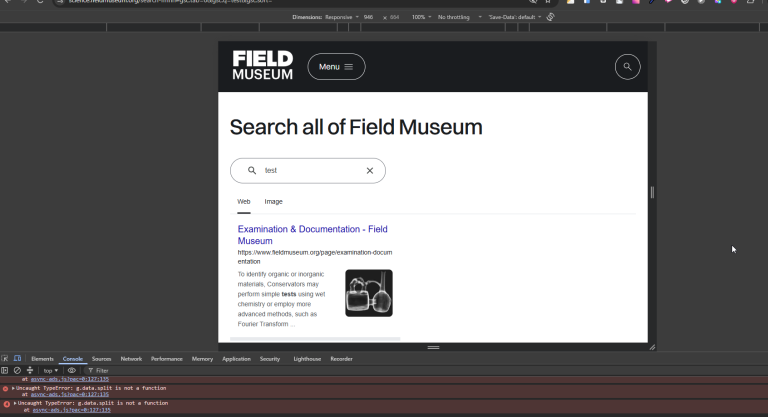
Task: Toggle the device toolbar icon
Action: 17,359
